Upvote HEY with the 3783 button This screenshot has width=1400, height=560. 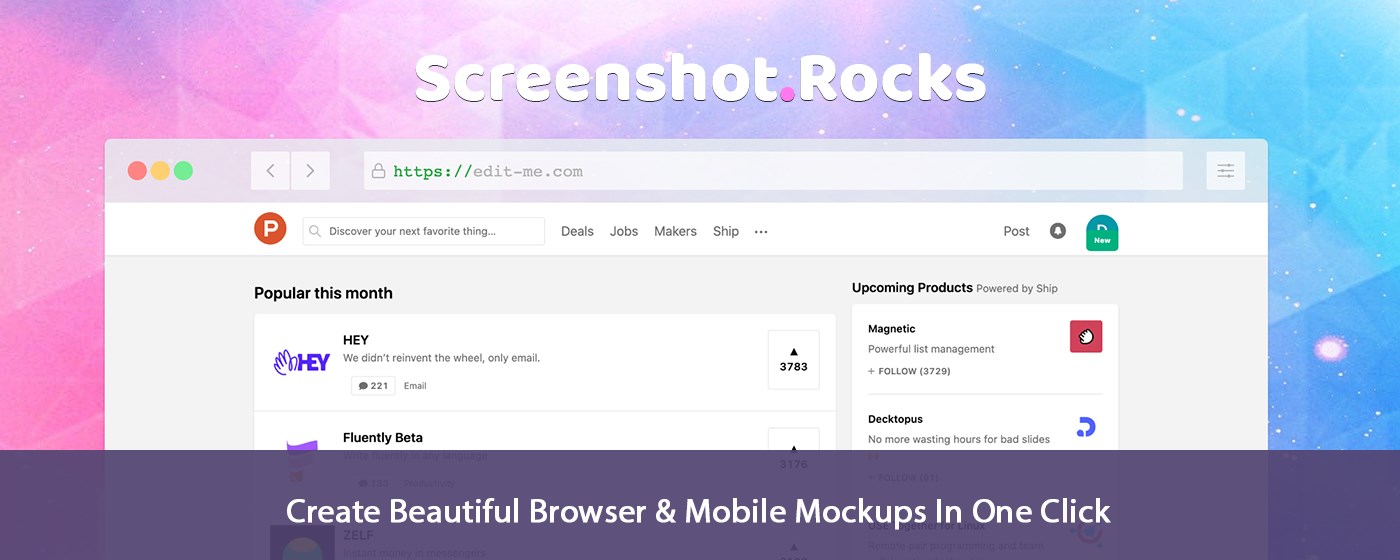[x=794, y=360]
